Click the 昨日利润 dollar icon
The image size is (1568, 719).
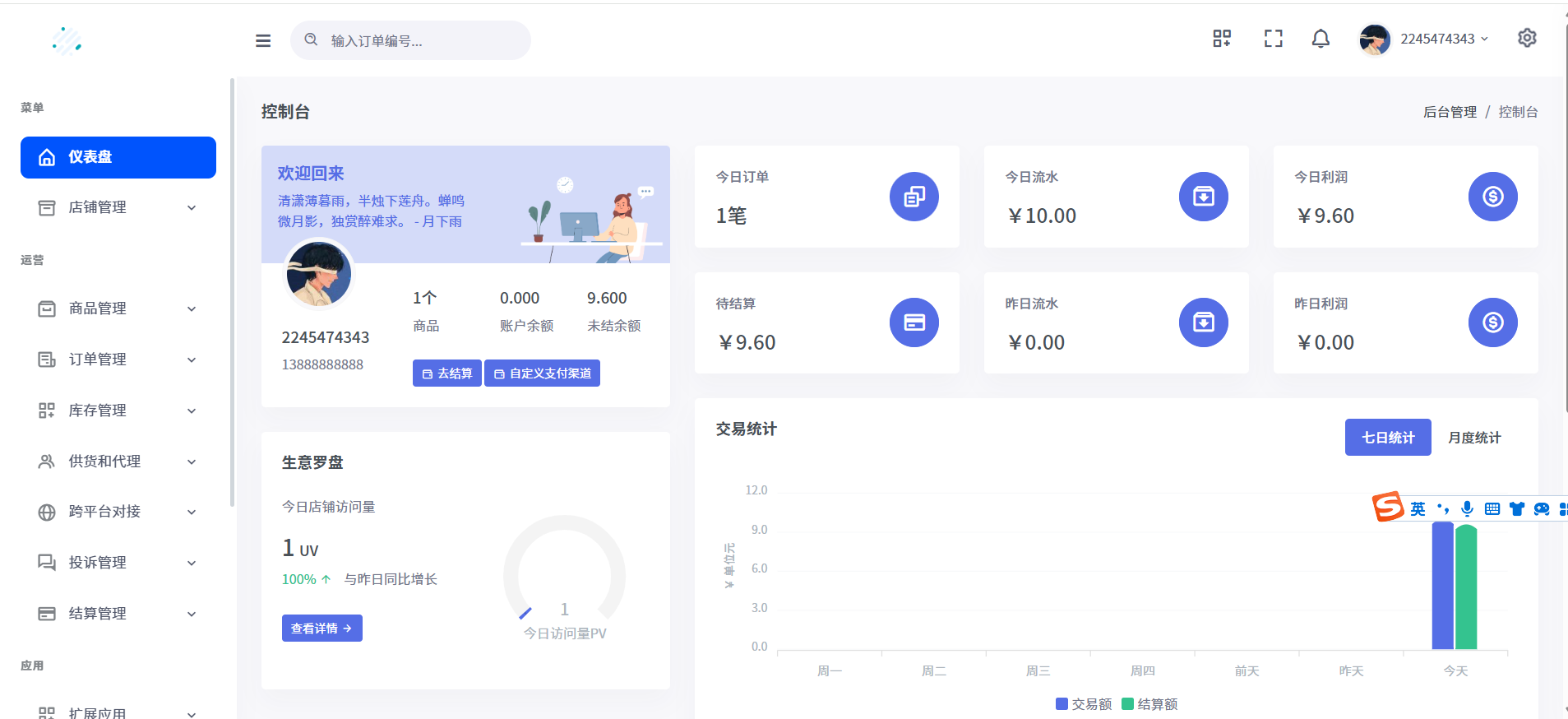(1493, 322)
